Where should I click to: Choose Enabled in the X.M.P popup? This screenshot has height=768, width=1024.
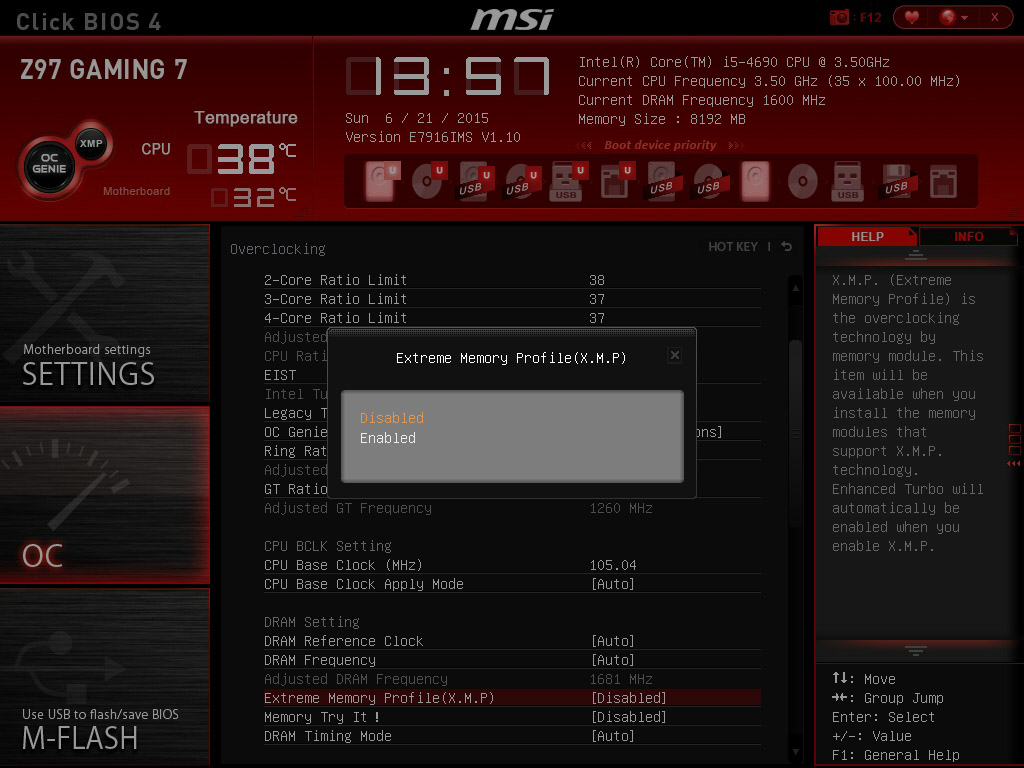(388, 438)
